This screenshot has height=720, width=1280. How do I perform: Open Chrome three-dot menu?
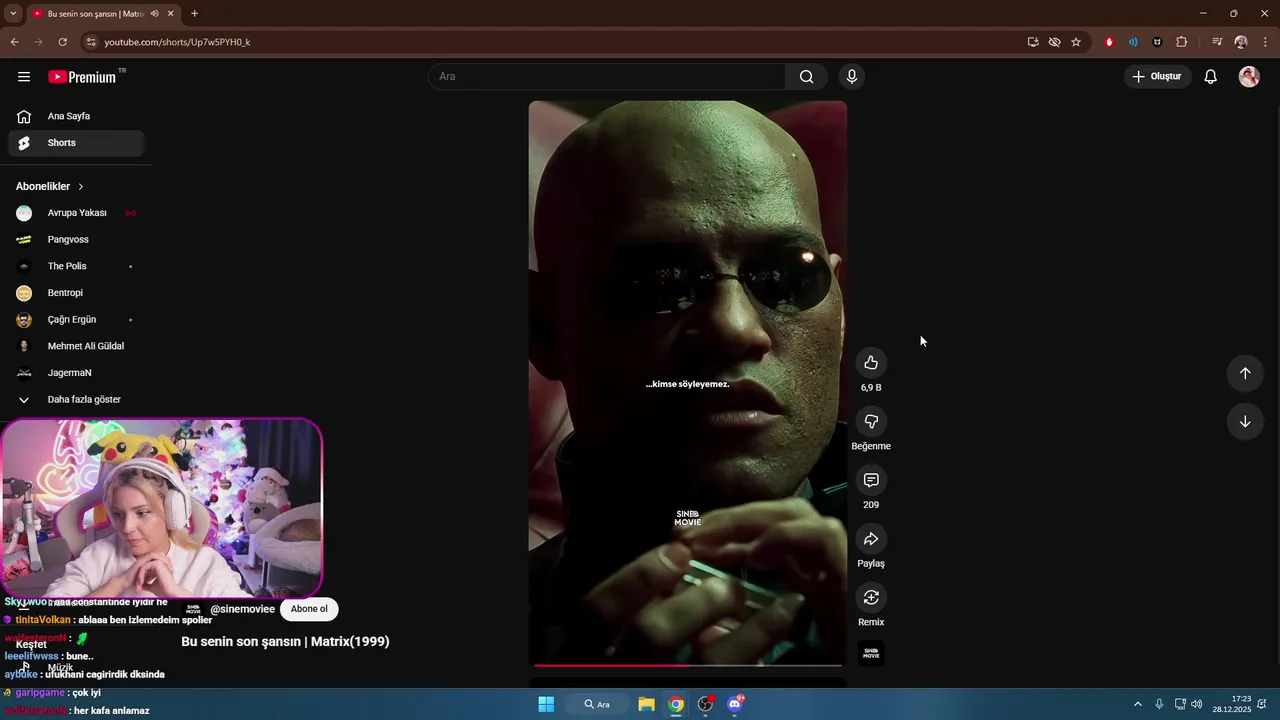click(x=1265, y=42)
